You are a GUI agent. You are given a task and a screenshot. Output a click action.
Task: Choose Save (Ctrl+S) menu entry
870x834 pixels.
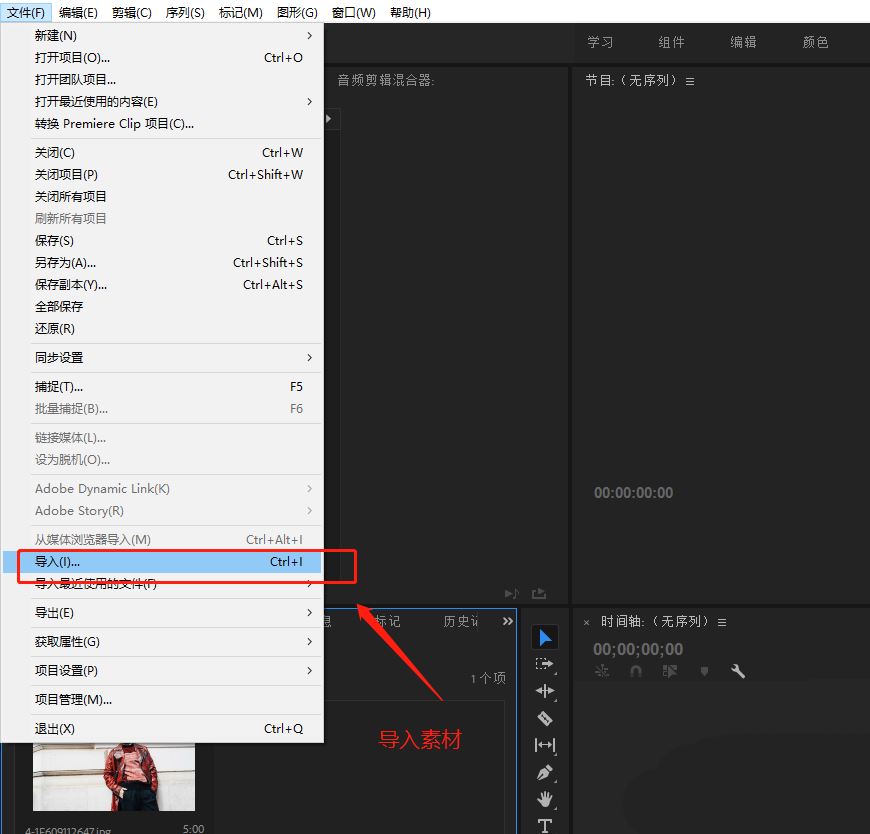point(162,241)
